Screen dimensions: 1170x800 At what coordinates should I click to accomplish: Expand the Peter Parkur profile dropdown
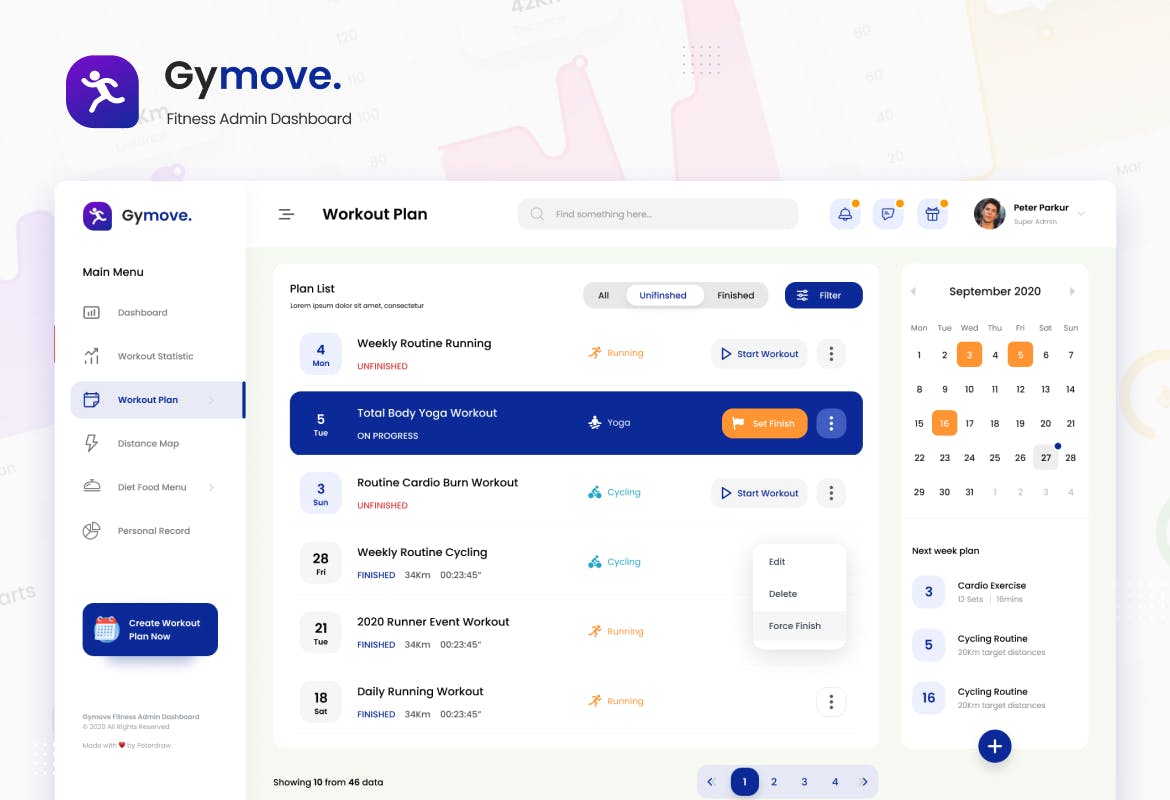point(1081,214)
